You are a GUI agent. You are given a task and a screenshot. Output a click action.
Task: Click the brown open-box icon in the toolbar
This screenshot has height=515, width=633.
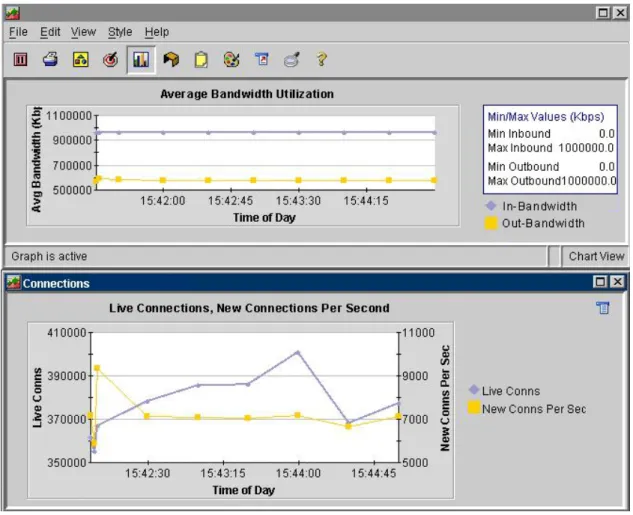tap(171, 60)
